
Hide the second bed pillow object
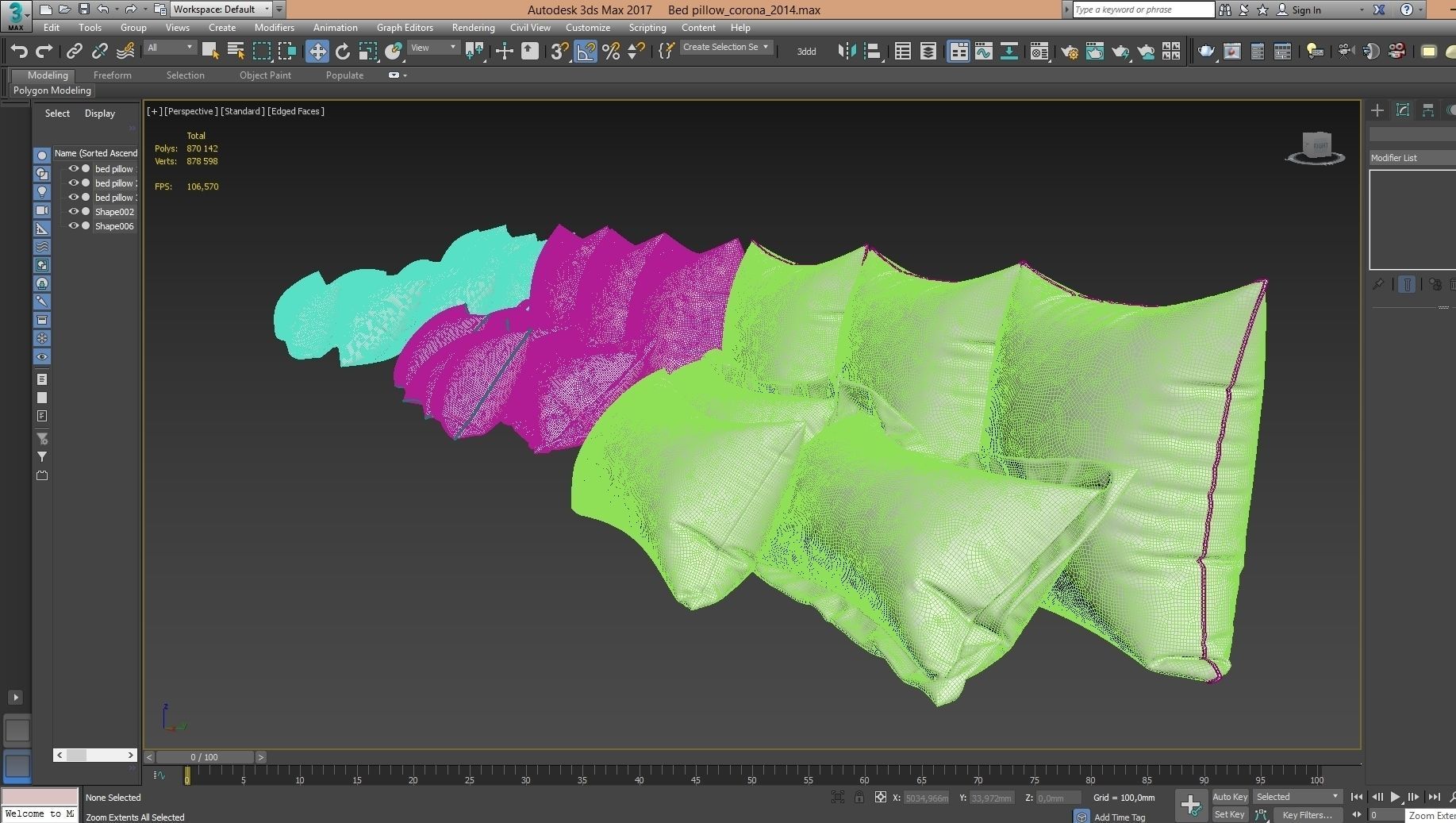pos(73,183)
